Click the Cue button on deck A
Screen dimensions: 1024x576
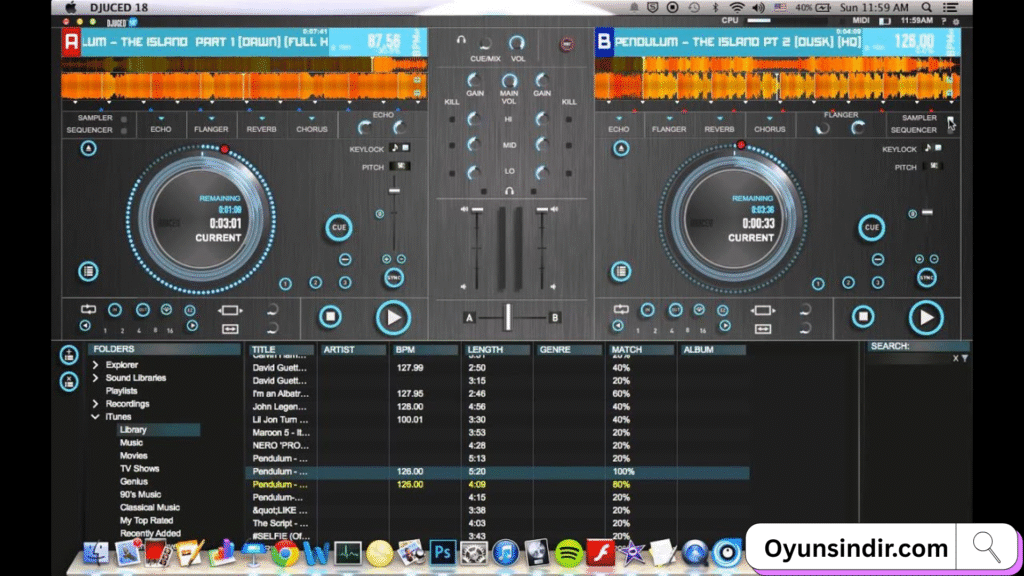tap(338, 225)
